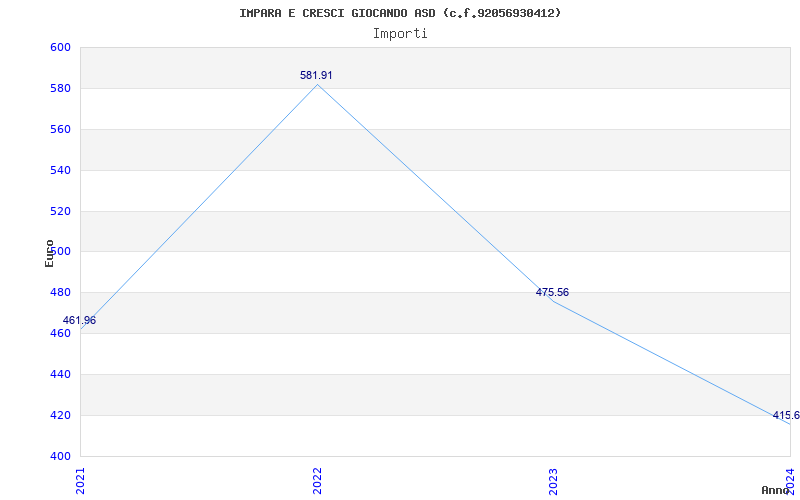800x500 pixels.
Task: Click the Euro axis title
Action: 49,253
